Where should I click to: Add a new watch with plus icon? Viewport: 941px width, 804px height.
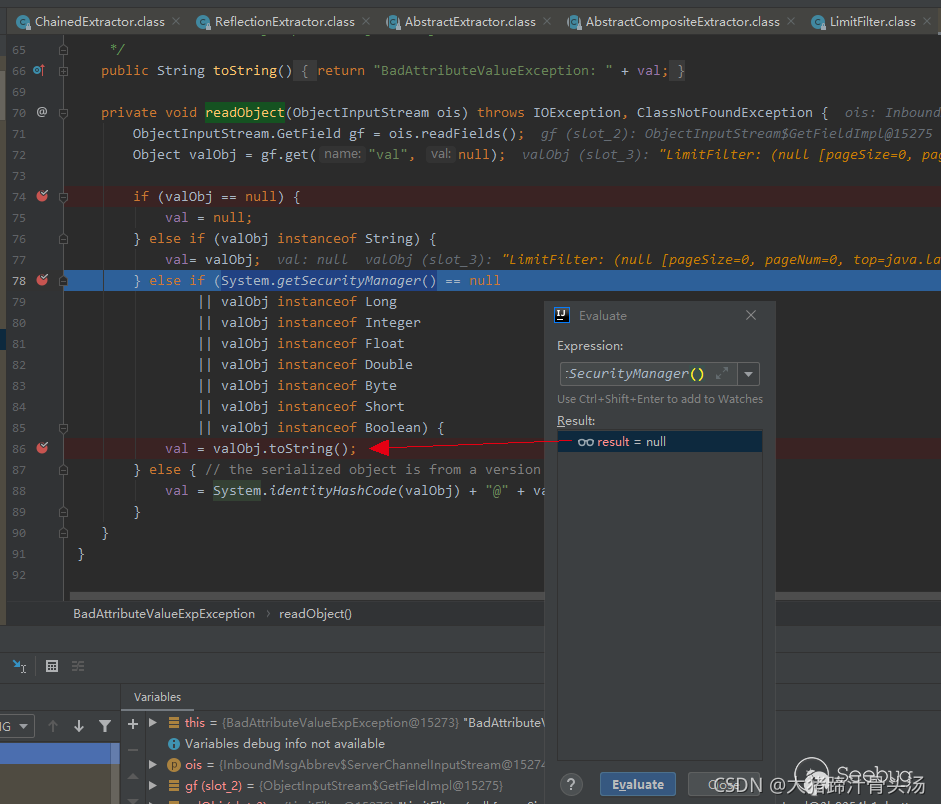coord(133,723)
